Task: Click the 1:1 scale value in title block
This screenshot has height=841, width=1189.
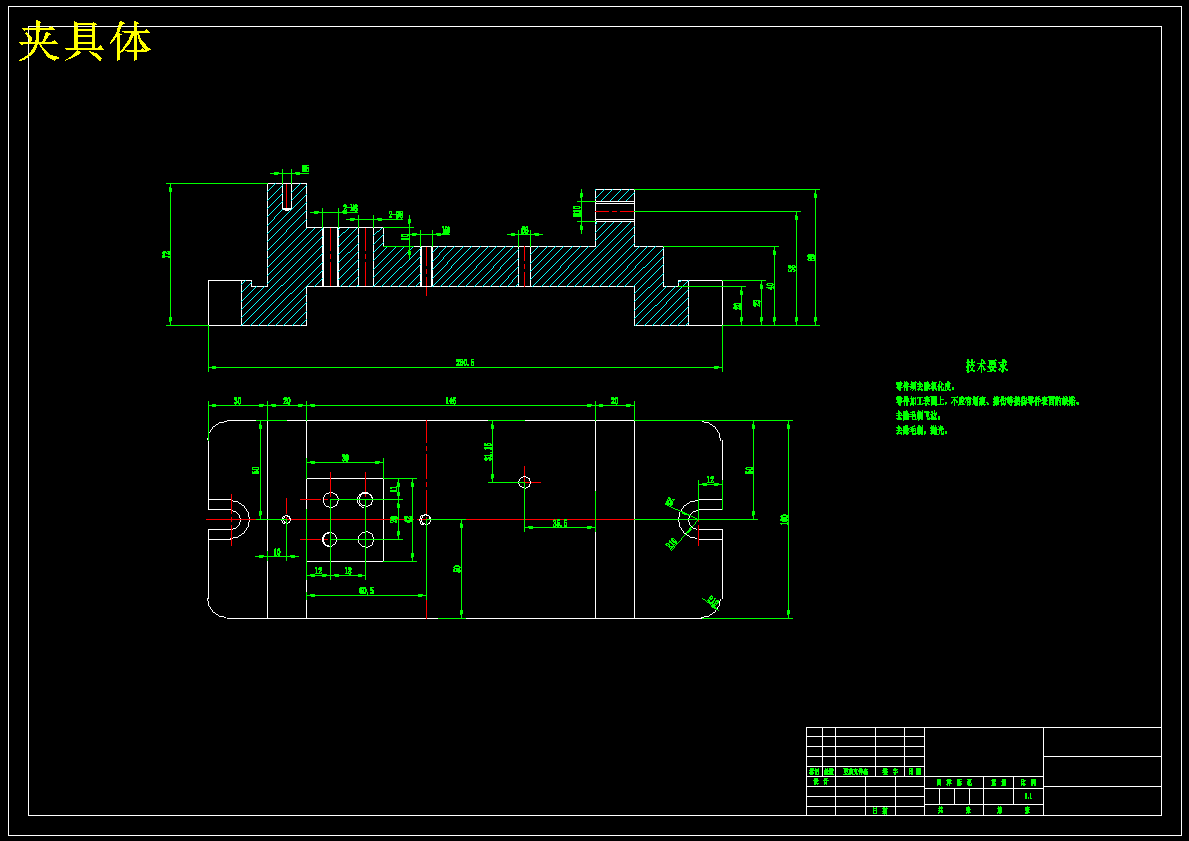Action: click(x=1028, y=796)
